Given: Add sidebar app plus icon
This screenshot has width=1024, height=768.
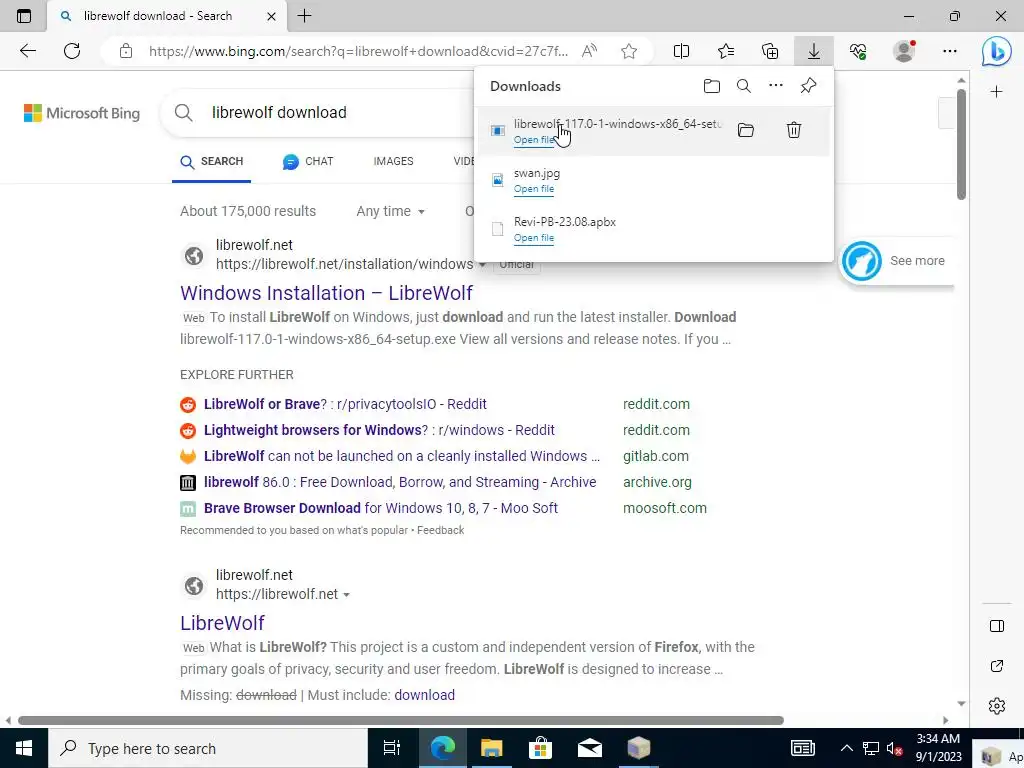Looking at the screenshot, I should pos(996,91).
